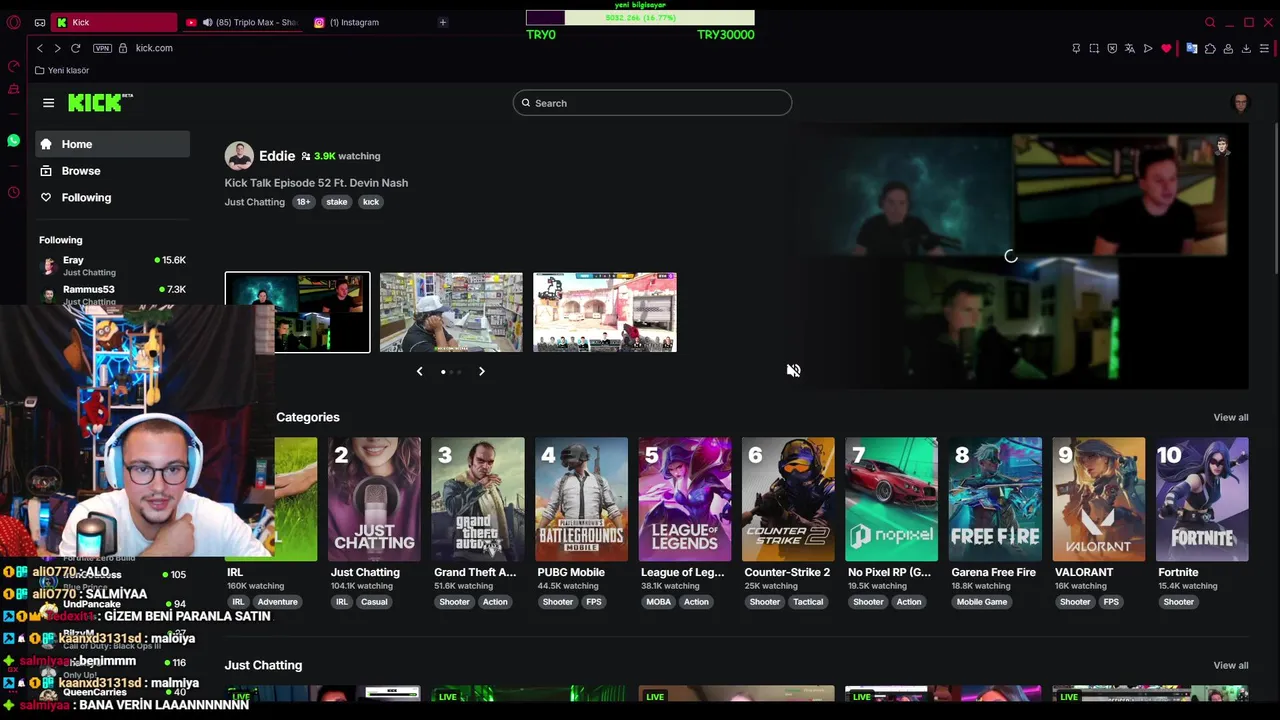Screen dimensions: 1280x720
Task: Open the downloads icon in toolbar
Action: (1246, 48)
